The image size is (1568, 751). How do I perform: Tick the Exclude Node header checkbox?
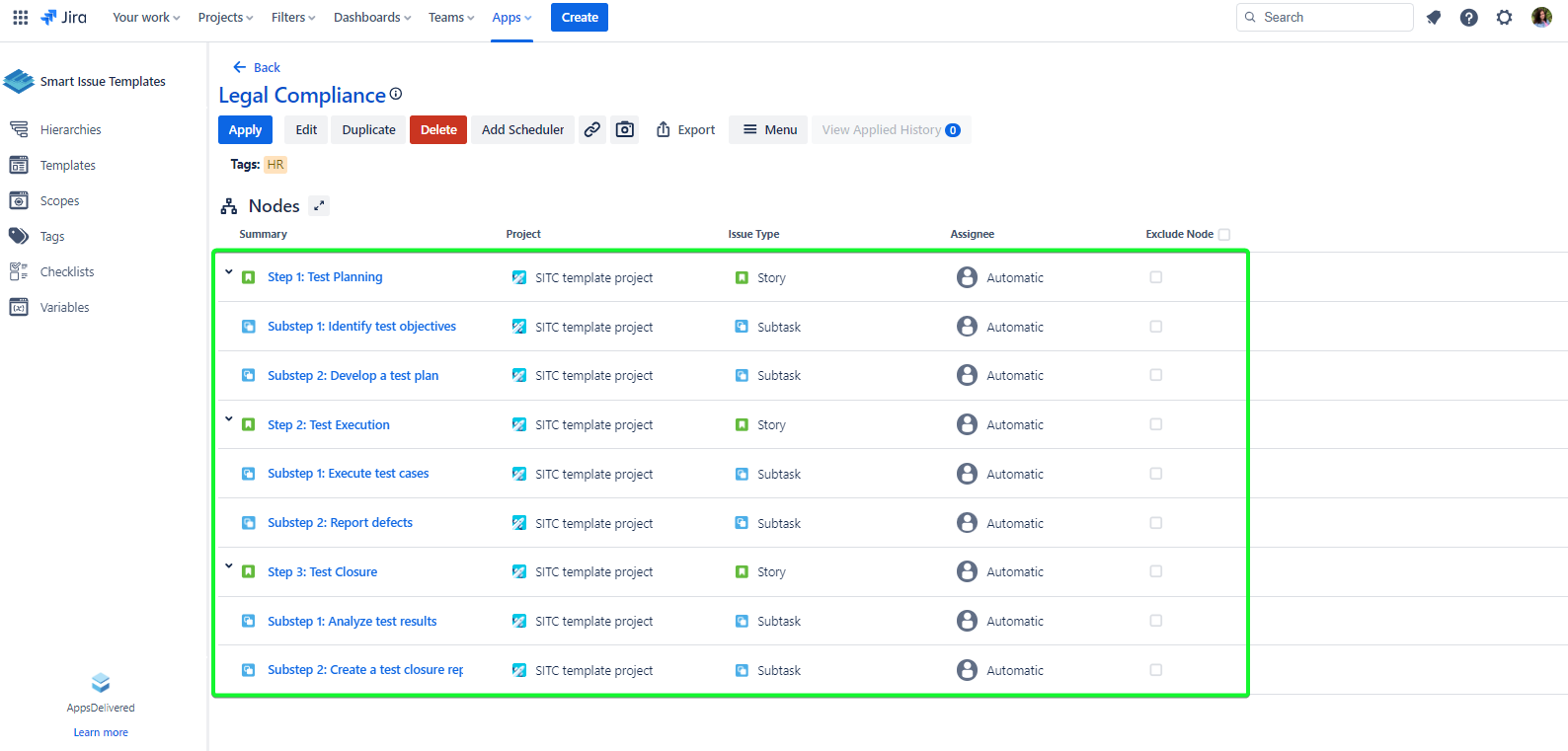pos(1224,235)
